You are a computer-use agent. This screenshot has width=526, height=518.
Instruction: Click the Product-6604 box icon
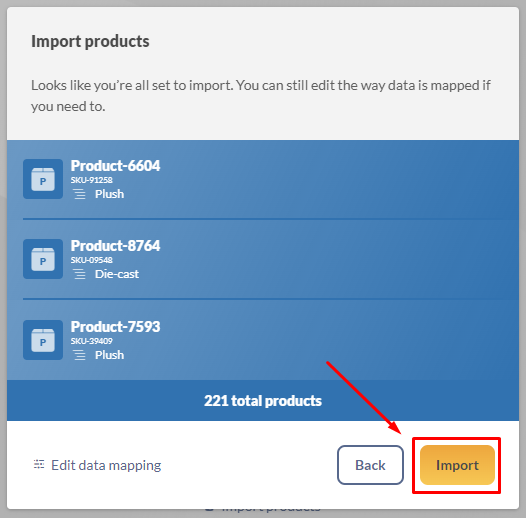point(43,179)
